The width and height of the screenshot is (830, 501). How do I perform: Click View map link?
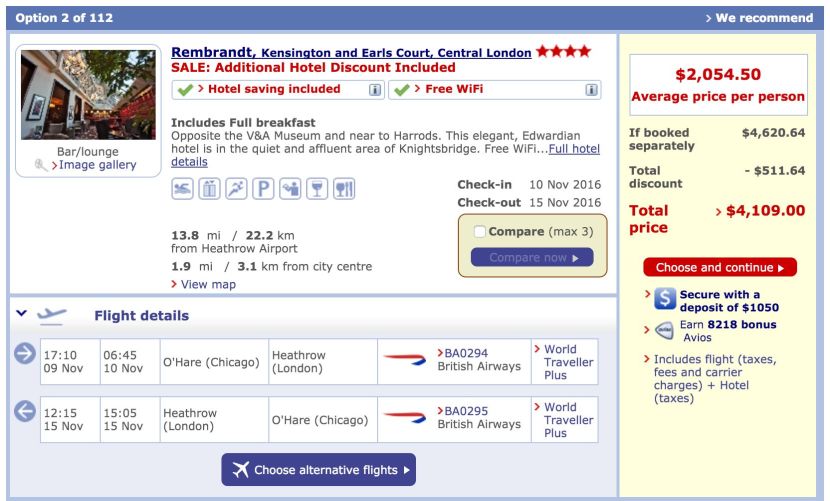point(208,284)
